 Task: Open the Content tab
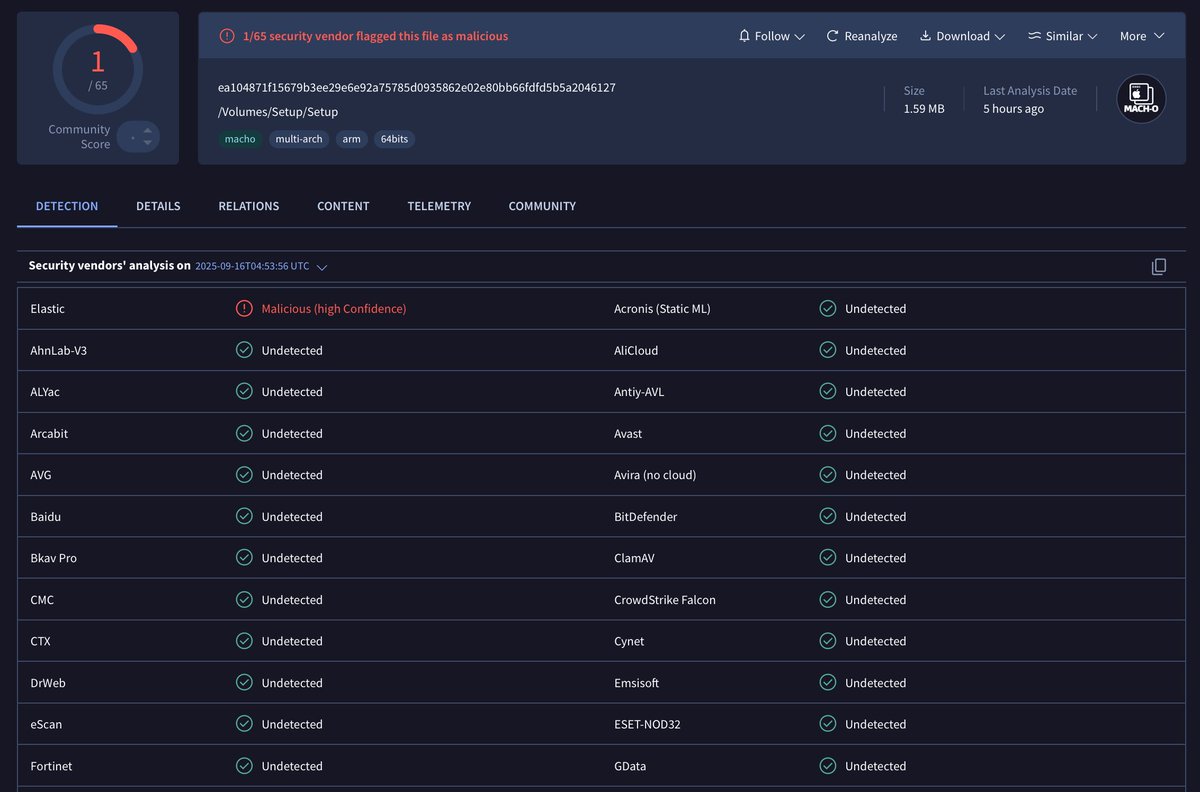(x=343, y=206)
